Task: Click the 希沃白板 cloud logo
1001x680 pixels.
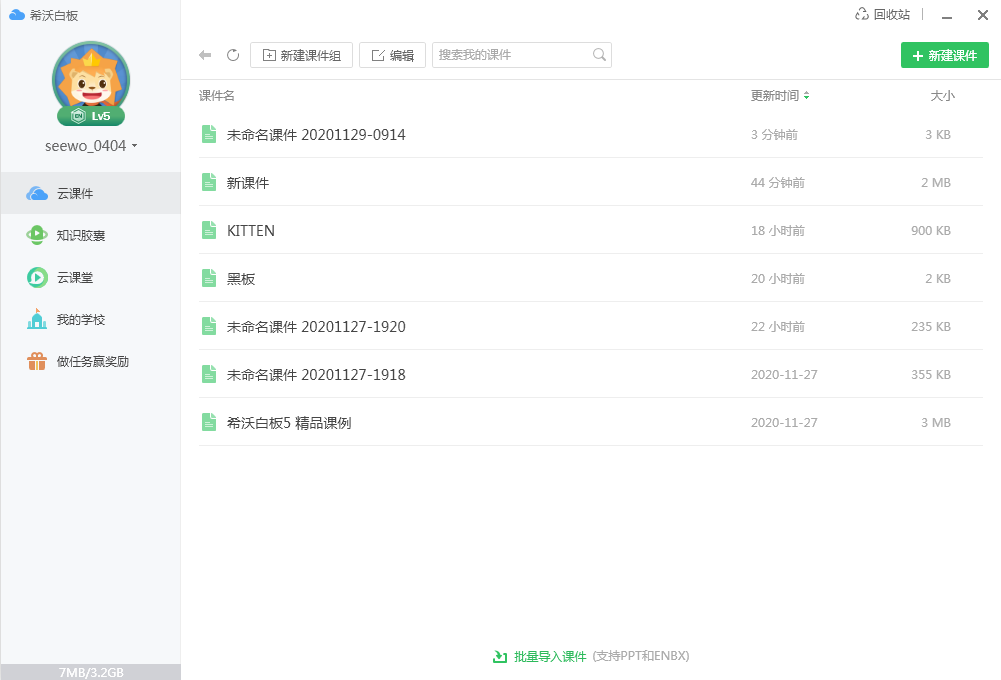Action: (x=17, y=15)
